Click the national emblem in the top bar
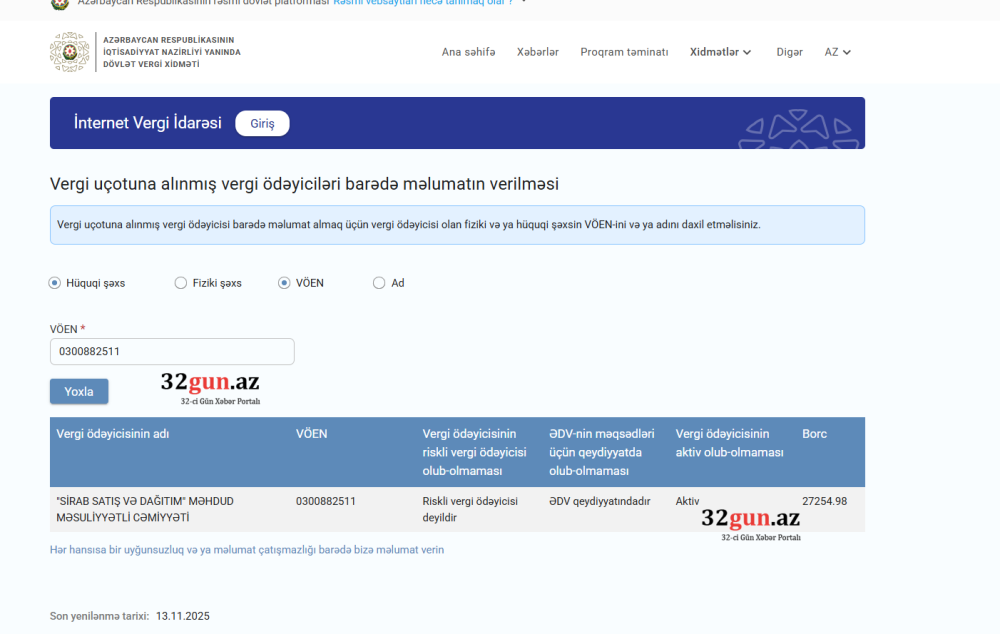 60,3
